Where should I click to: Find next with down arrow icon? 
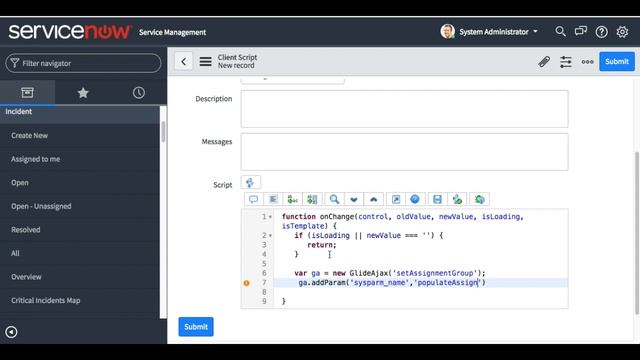coord(354,200)
